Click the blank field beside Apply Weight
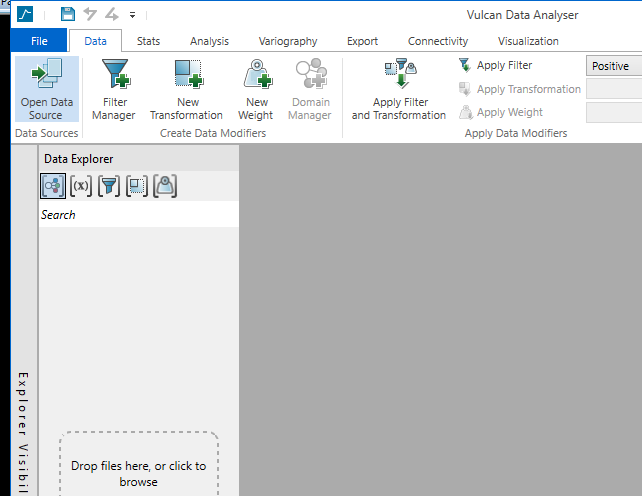The width and height of the screenshot is (642, 496). tap(614, 112)
